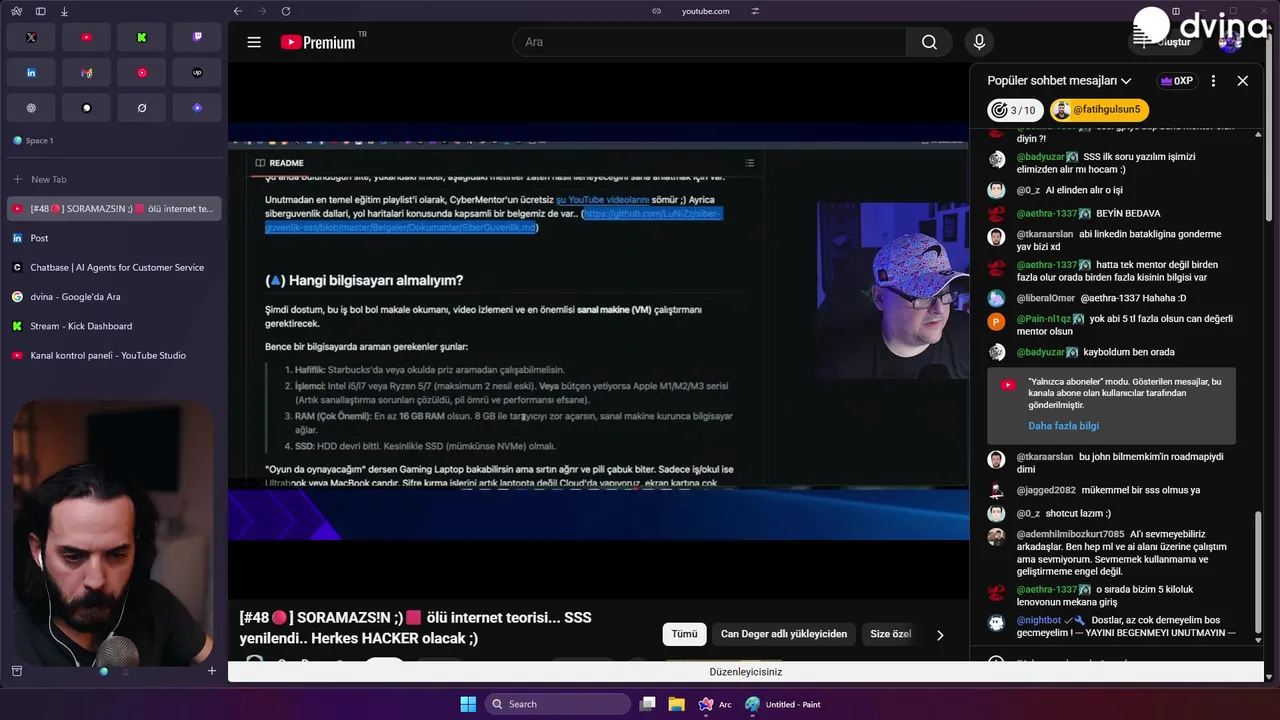
Task: Open the LinkedIn pinned site tile
Action: (31, 72)
